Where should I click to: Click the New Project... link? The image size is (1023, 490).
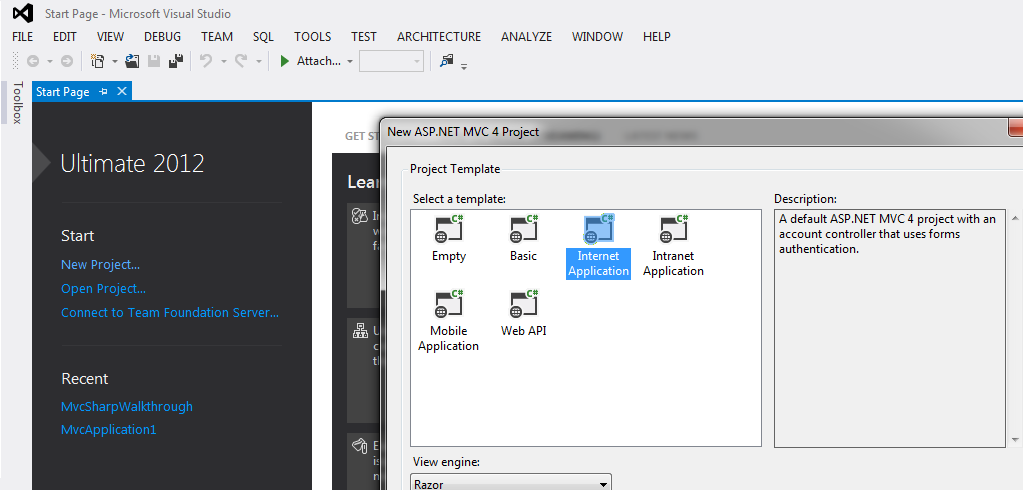(100, 264)
